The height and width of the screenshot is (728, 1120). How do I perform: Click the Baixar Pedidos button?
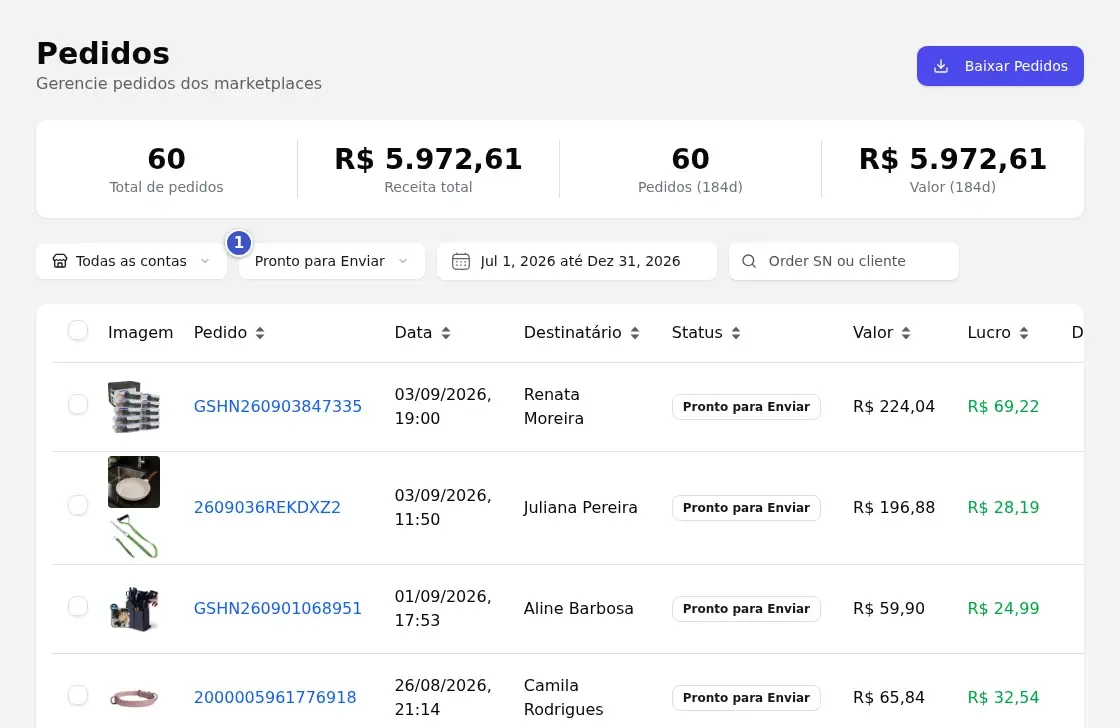[x=1000, y=66]
